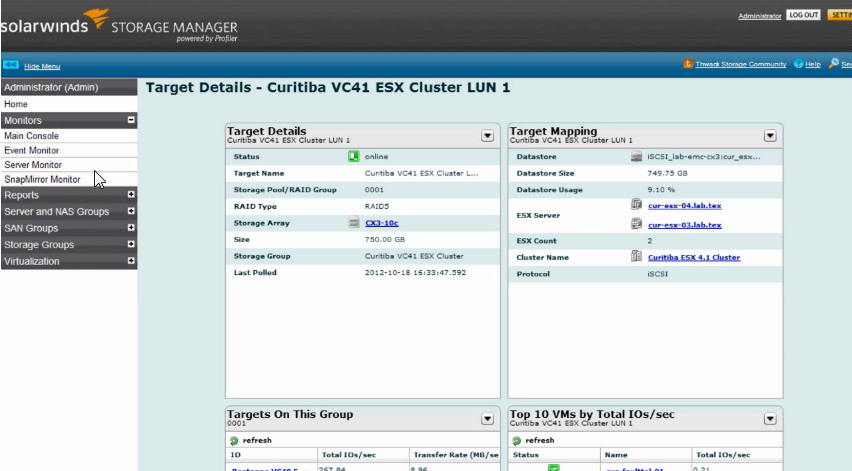This screenshot has height=471, width=852.
Task: Open the Help link
Action: click(812, 64)
